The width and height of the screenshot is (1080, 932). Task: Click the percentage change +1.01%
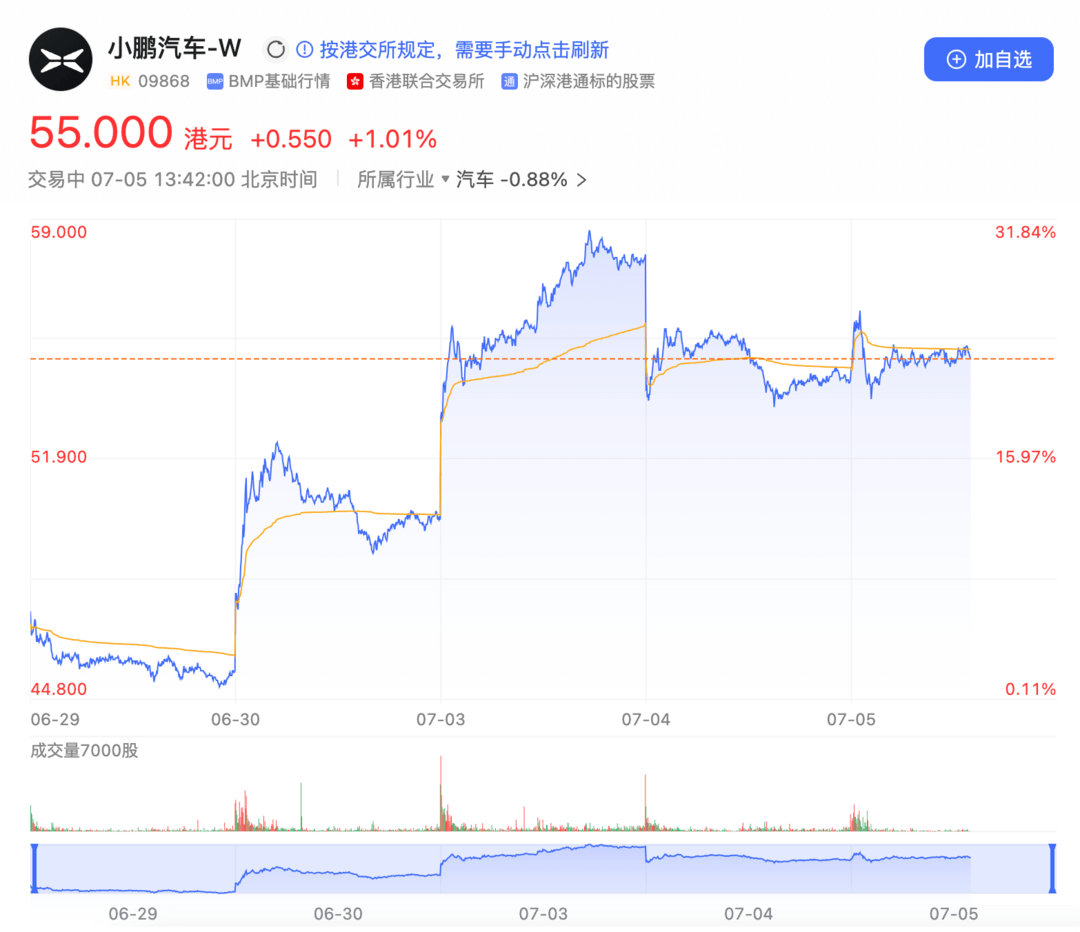coord(393,139)
